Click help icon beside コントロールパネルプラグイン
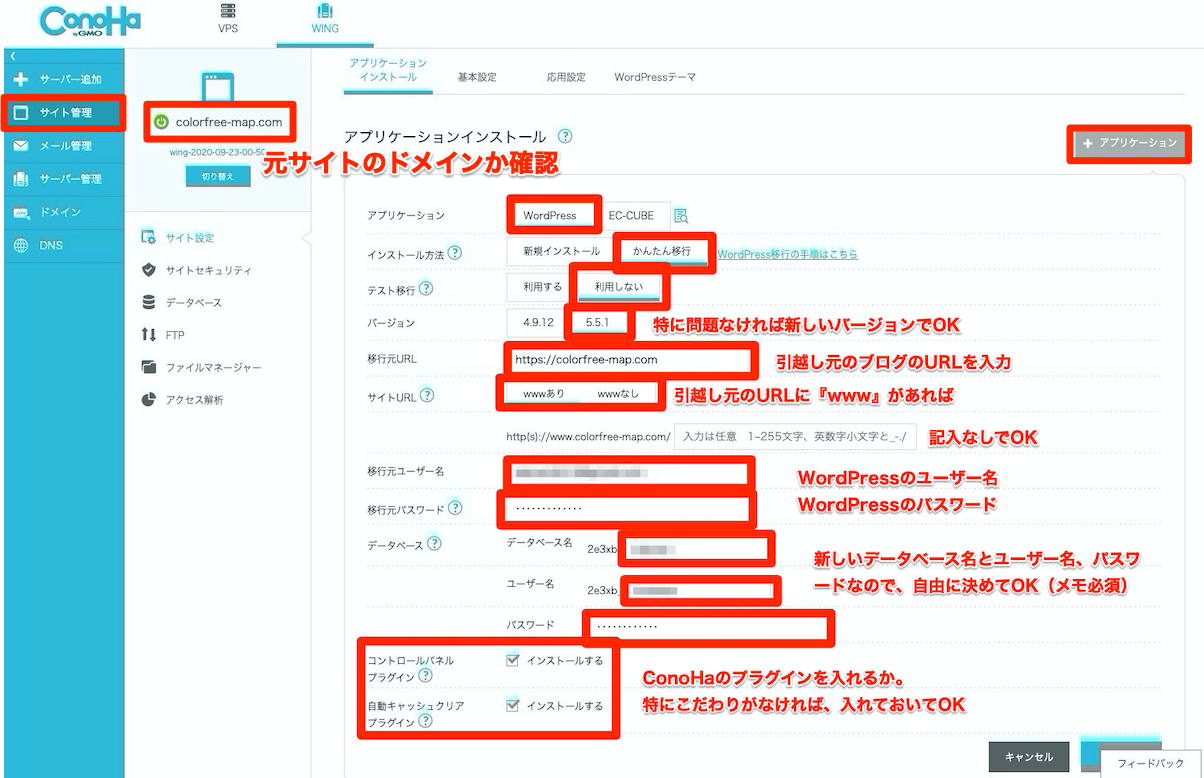Viewport: 1204px width, 778px height. click(x=425, y=677)
